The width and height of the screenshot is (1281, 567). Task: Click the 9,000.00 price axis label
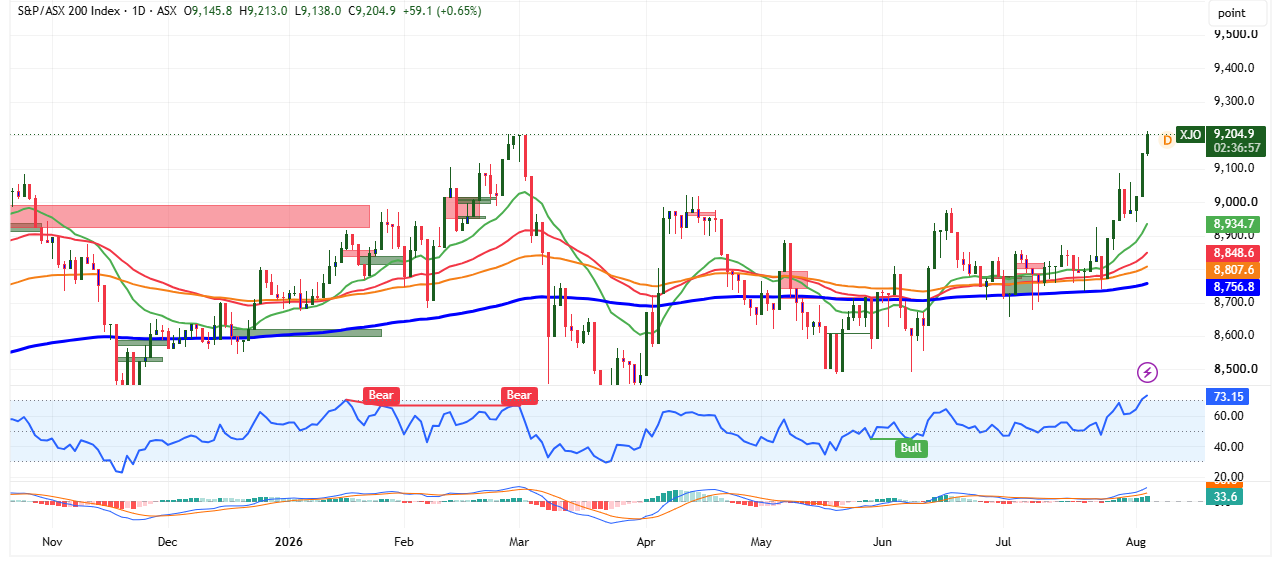click(x=1235, y=201)
